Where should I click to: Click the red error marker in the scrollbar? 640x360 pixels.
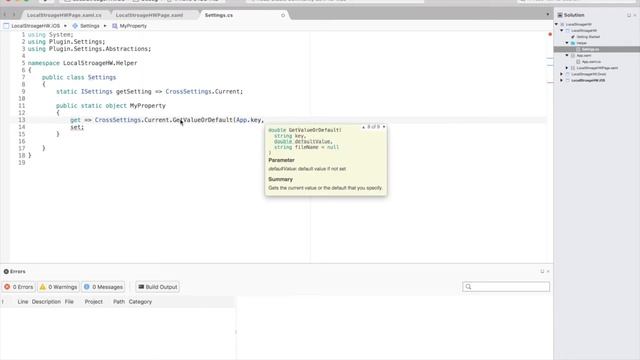pos(550,34)
